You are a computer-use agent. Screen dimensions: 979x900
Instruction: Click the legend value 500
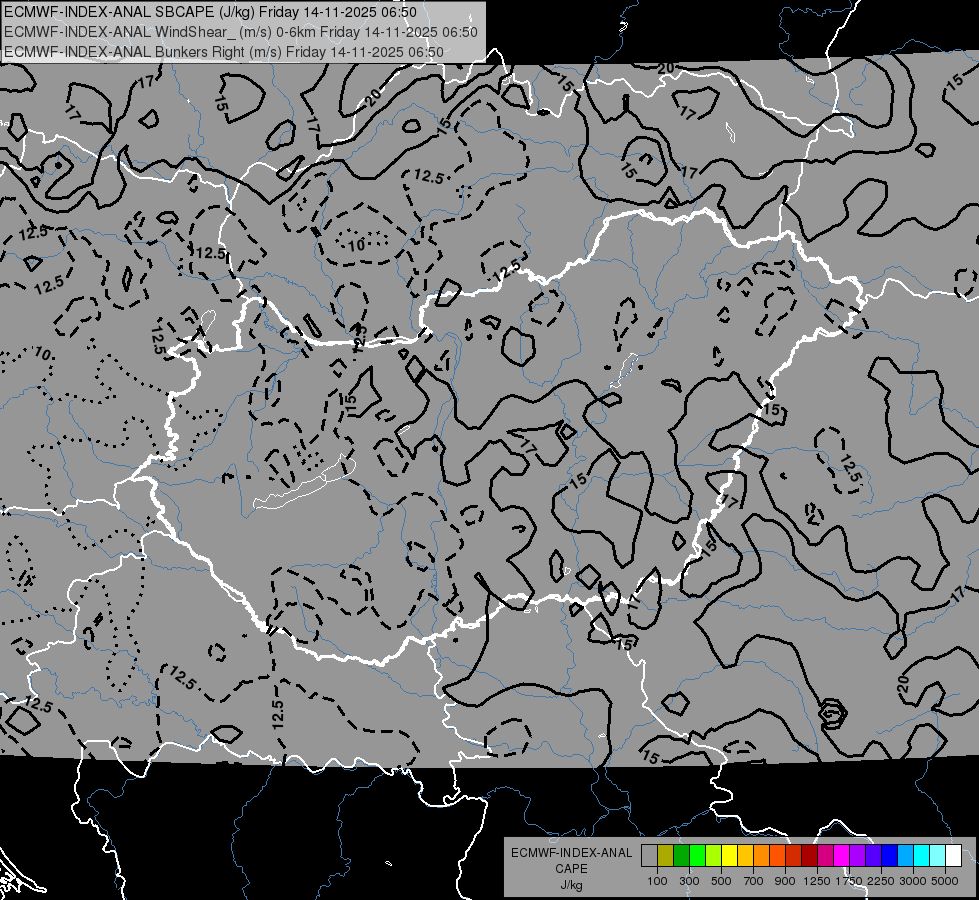click(721, 881)
